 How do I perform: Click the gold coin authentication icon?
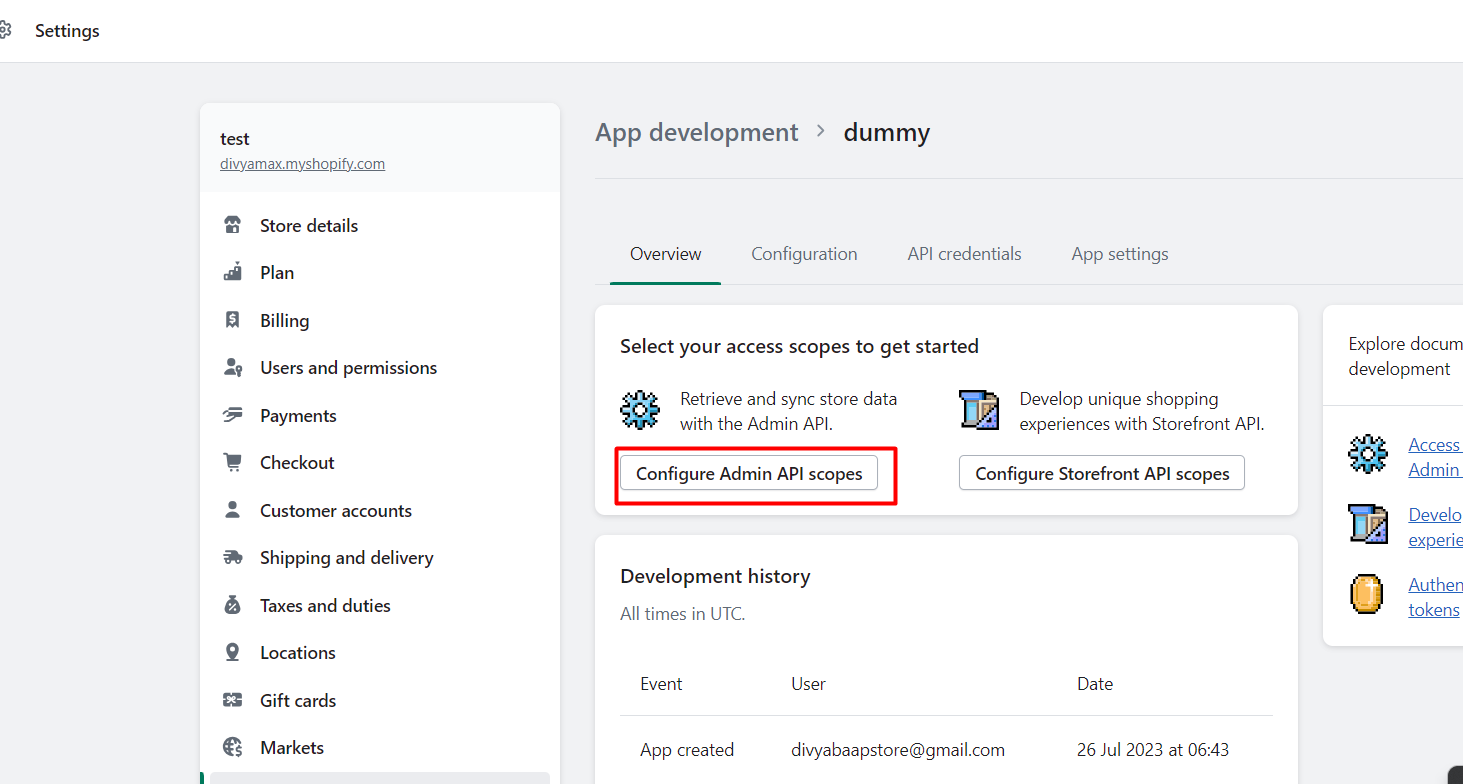coord(1366,594)
